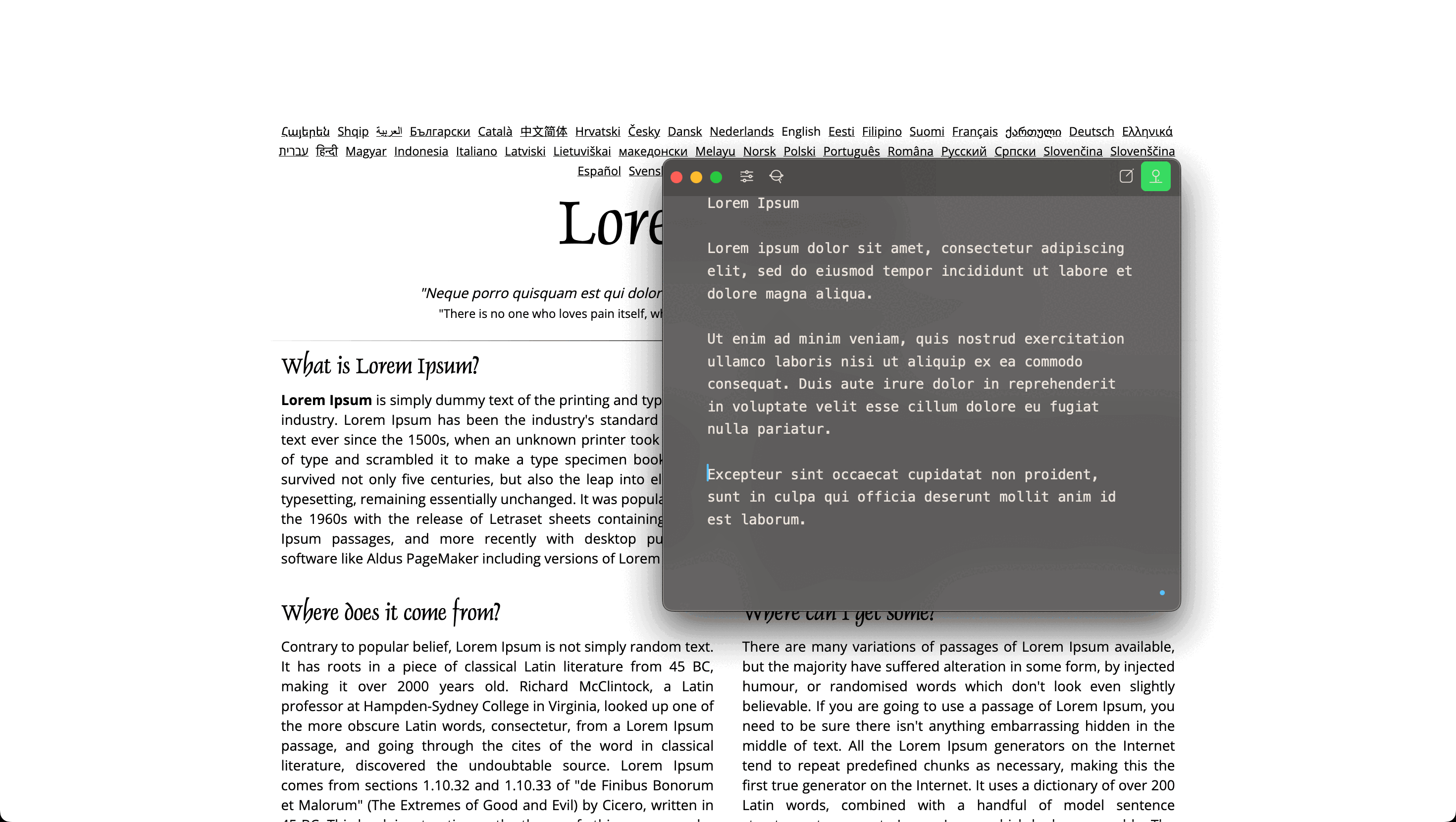This screenshot has height=822, width=1456.
Task: Create a new note with compose icon
Action: (x=1126, y=176)
